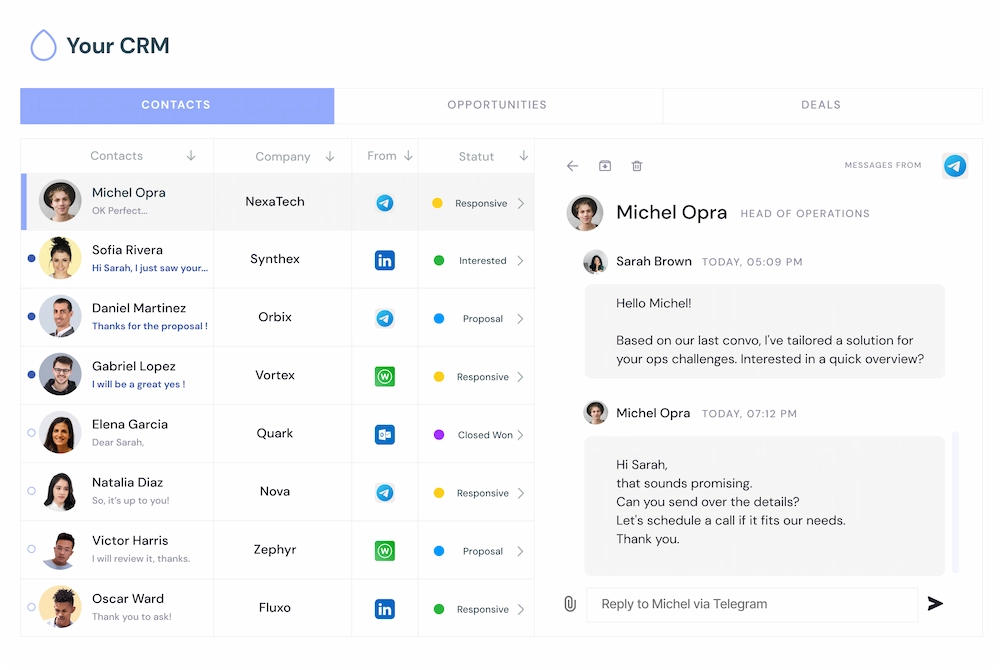The width and height of the screenshot is (1000, 670).
Task: Click the Reply to Michel input field
Action: [x=752, y=604]
